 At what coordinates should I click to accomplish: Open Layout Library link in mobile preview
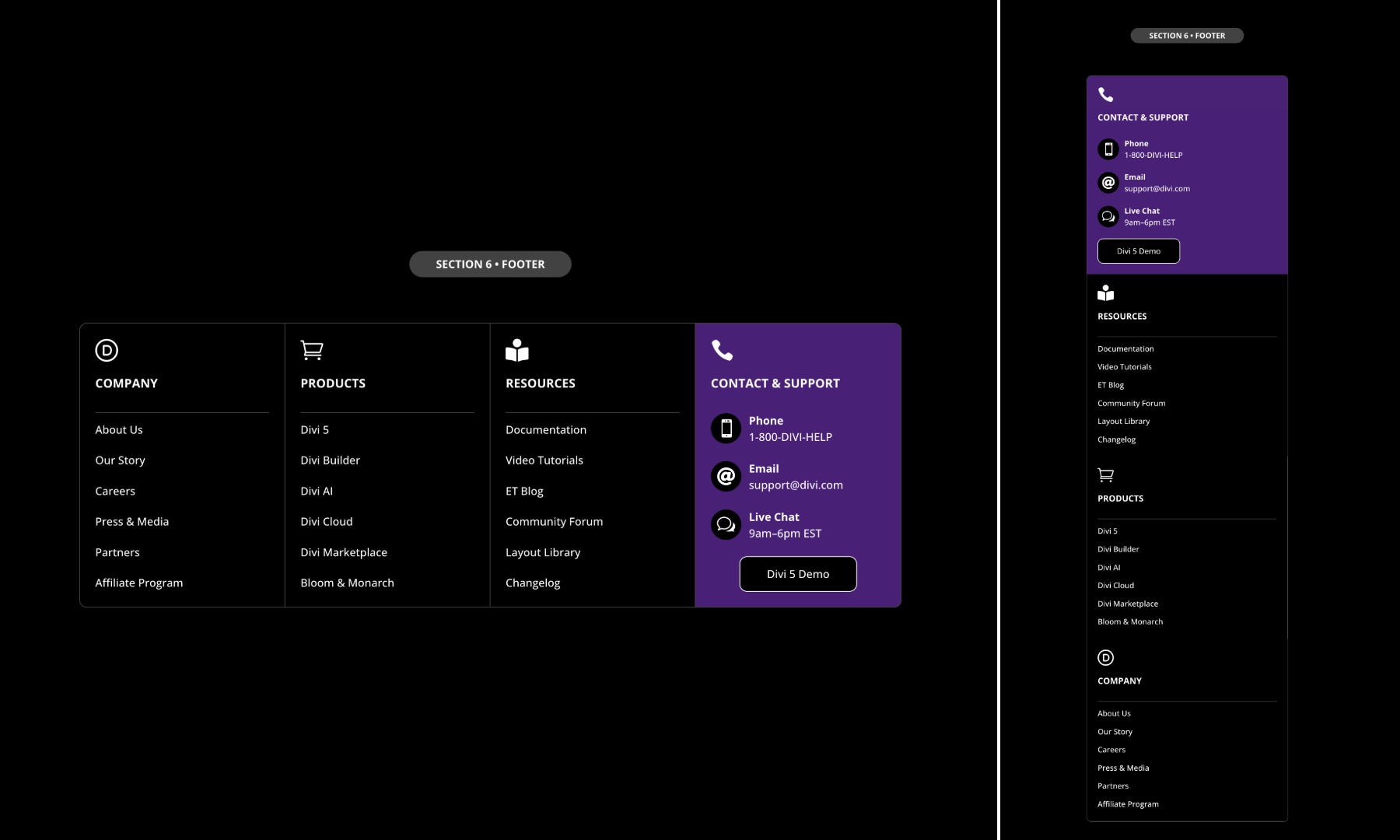point(1124,422)
